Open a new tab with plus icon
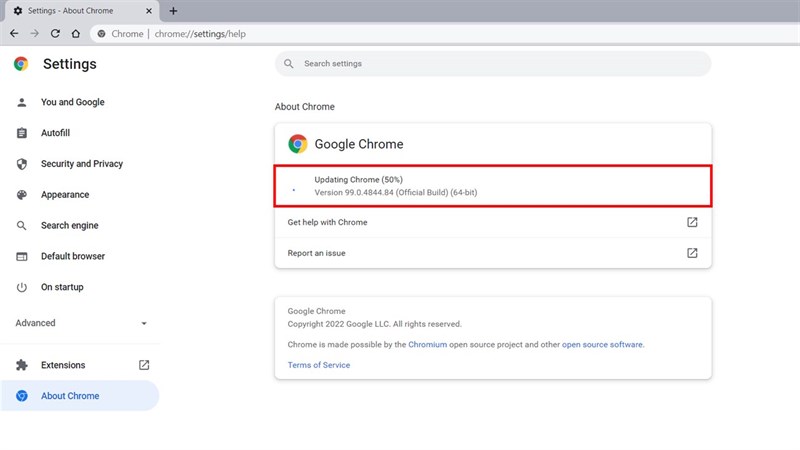Screen dimensions: 800x450 173,11
